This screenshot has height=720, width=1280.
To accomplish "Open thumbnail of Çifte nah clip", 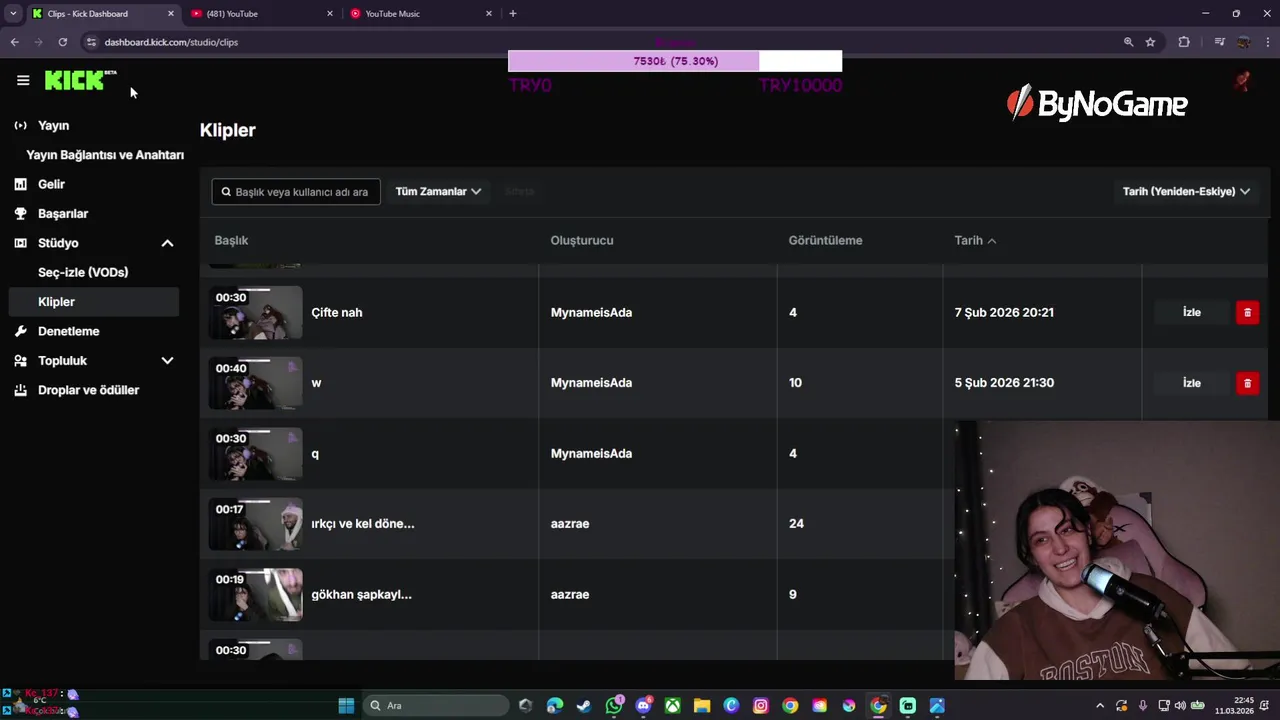I will pyautogui.click(x=255, y=312).
